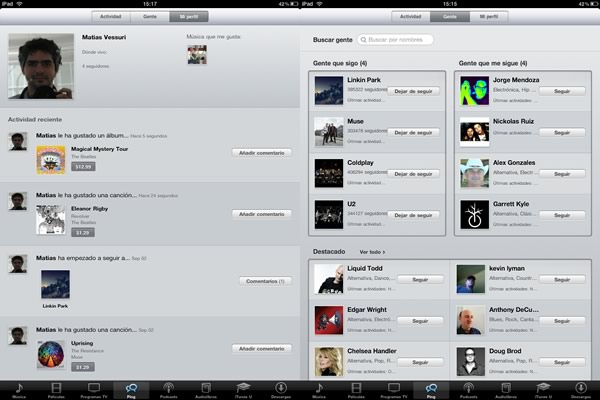Click "Matias Vessuri" profile name

[x=104, y=37]
